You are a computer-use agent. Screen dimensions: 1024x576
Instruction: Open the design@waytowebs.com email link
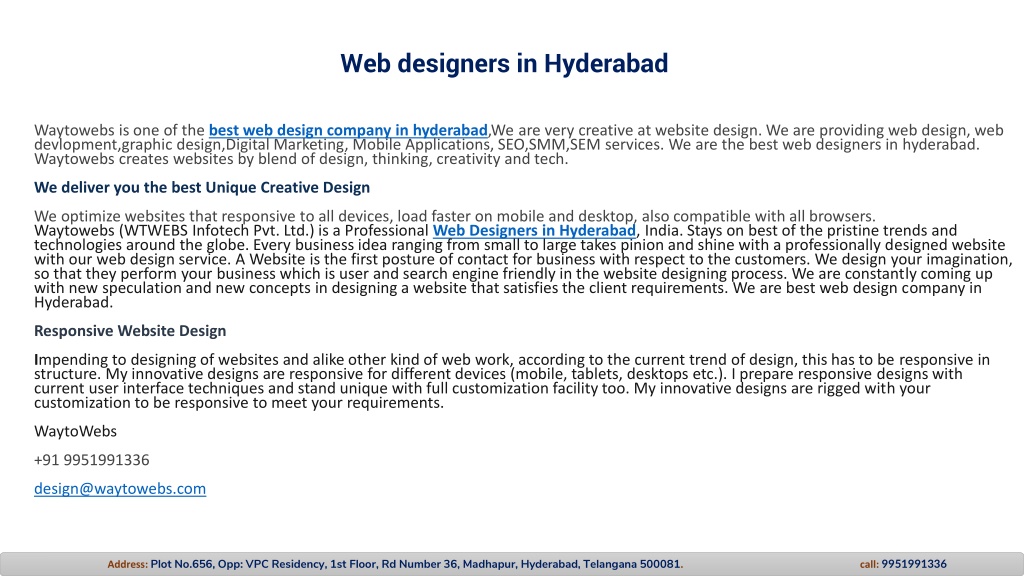coord(120,488)
